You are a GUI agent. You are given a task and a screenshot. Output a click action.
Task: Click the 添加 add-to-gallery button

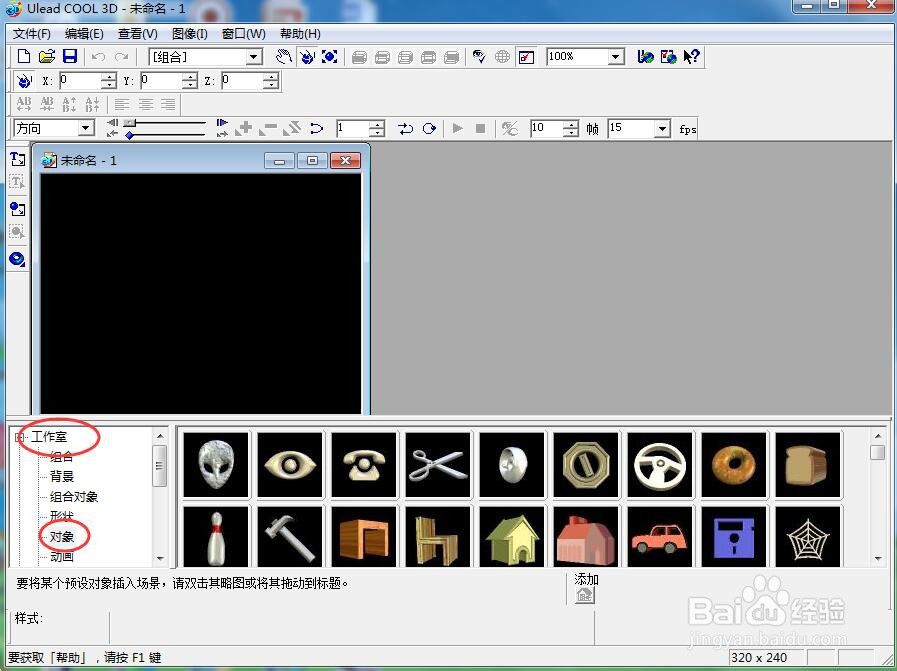coord(585,595)
